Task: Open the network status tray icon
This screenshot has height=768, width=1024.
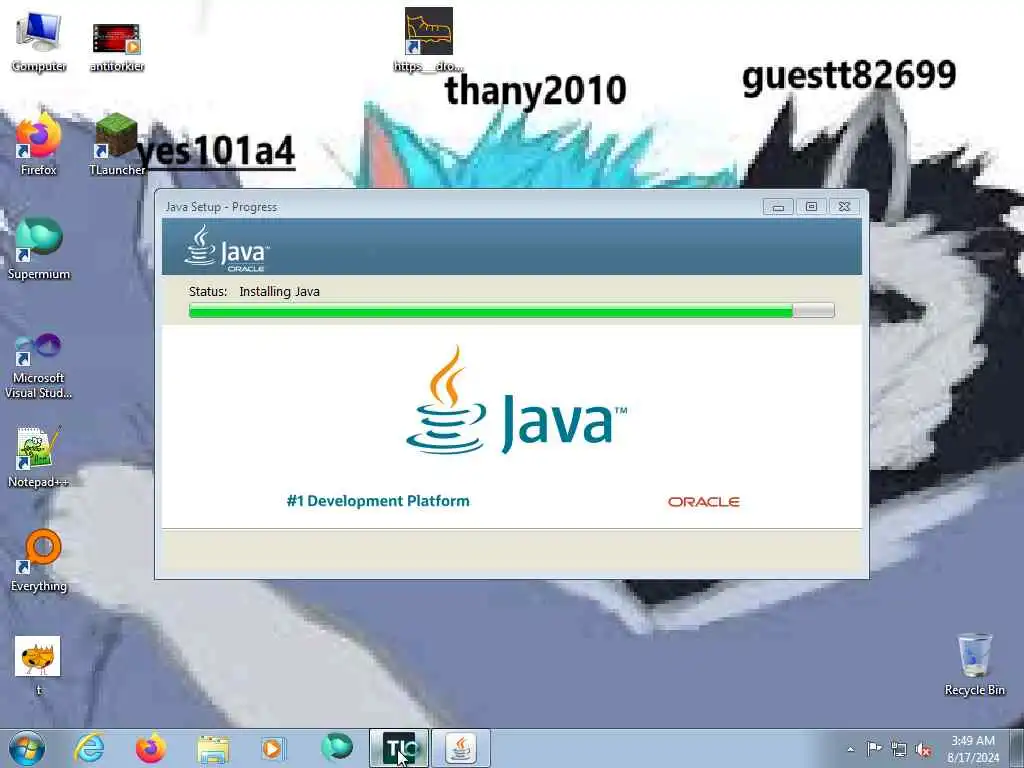Action: point(899,750)
